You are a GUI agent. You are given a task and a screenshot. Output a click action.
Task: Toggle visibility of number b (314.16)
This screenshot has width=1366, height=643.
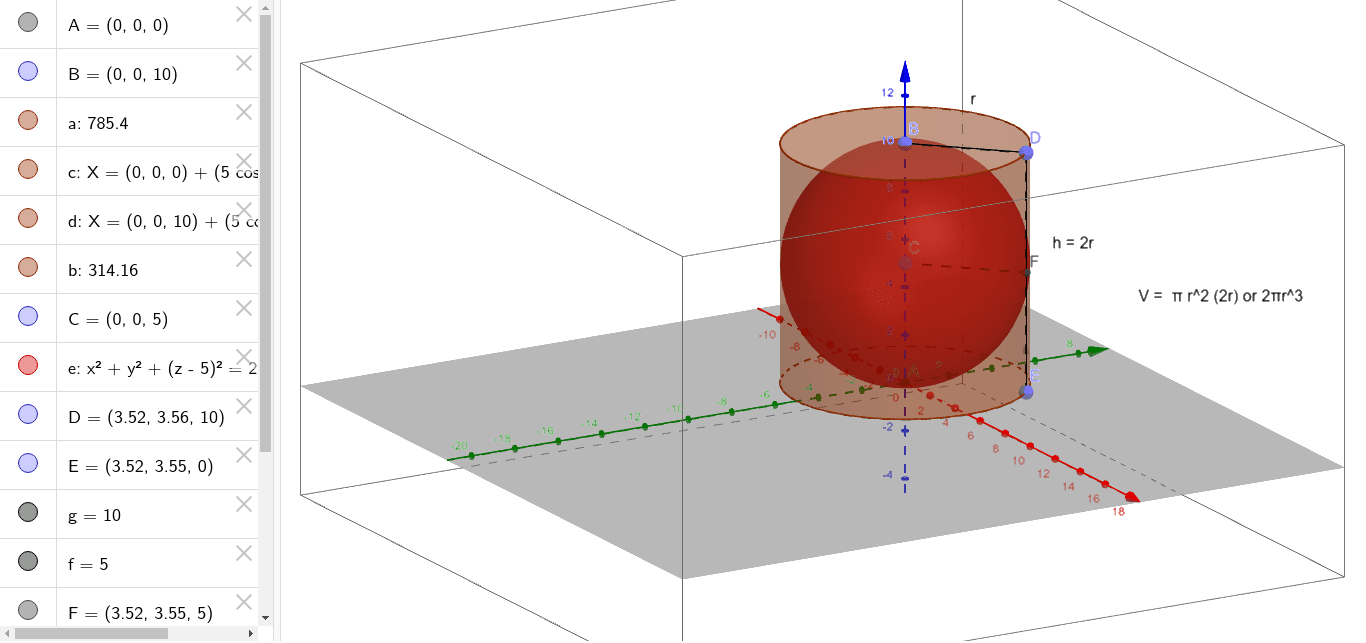[x=27, y=267]
